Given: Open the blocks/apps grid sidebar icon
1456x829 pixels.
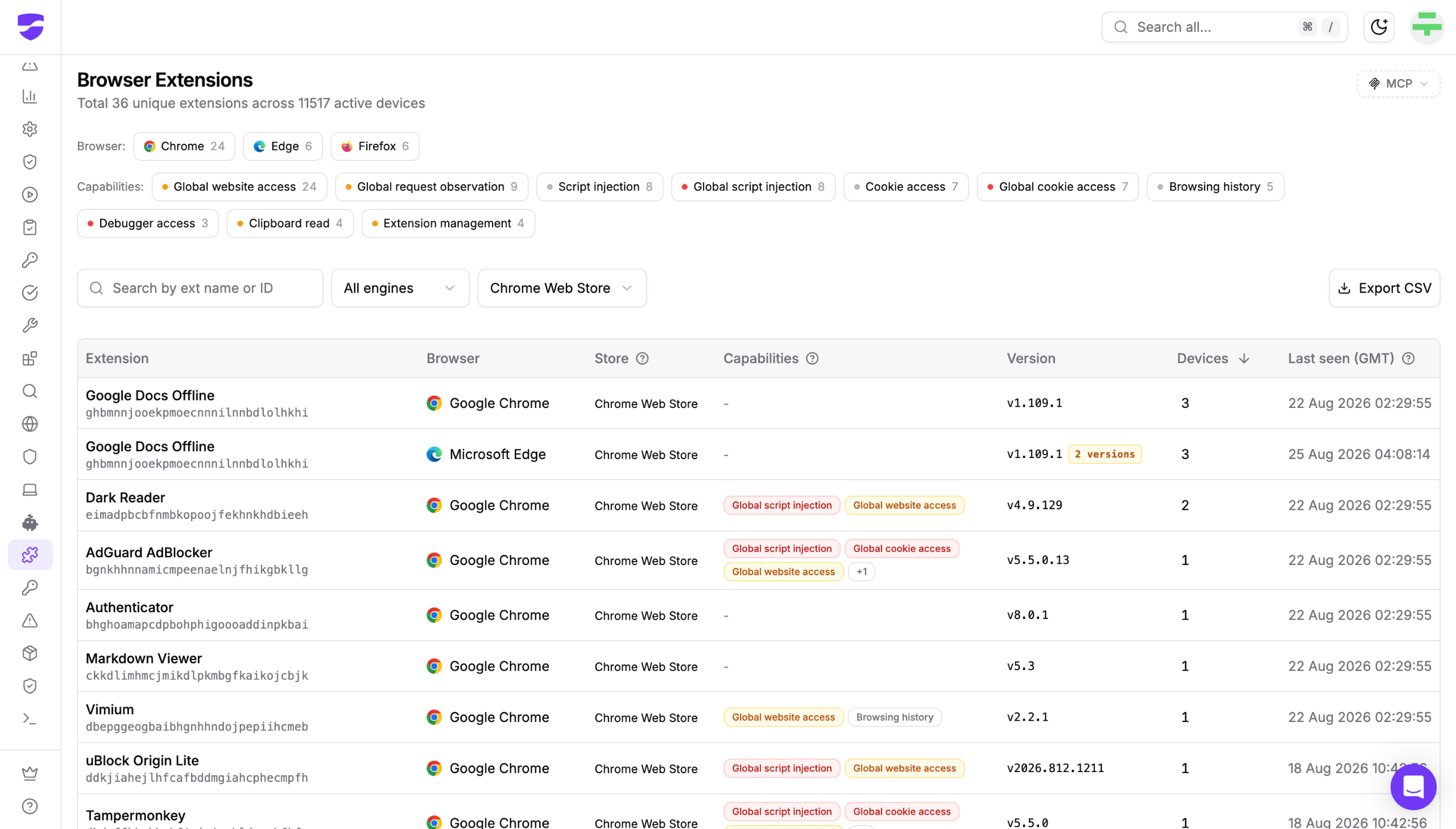Looking at the screenshot, I should coord(30,358).
